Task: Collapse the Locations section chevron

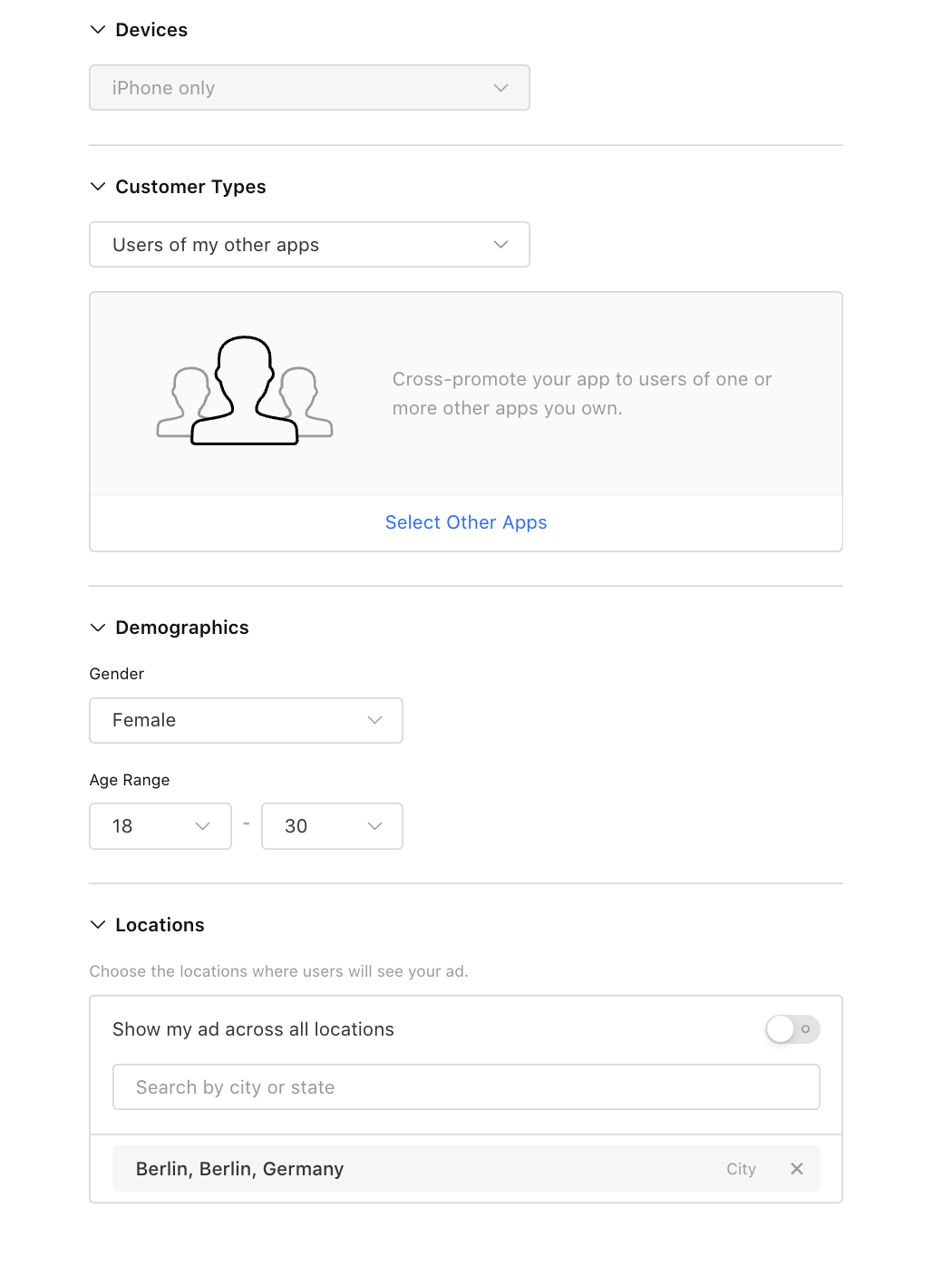Action: pos(98,925)
